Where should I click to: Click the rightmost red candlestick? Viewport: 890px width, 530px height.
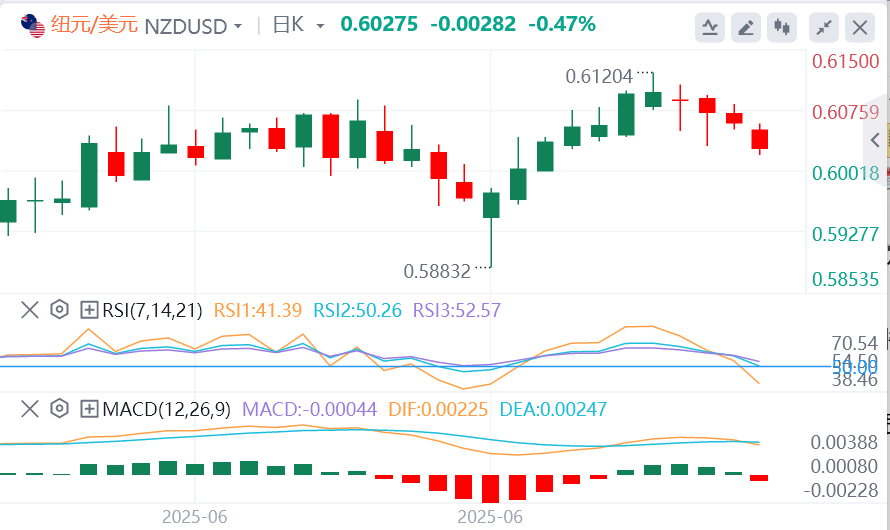click(x=759, y=139)
